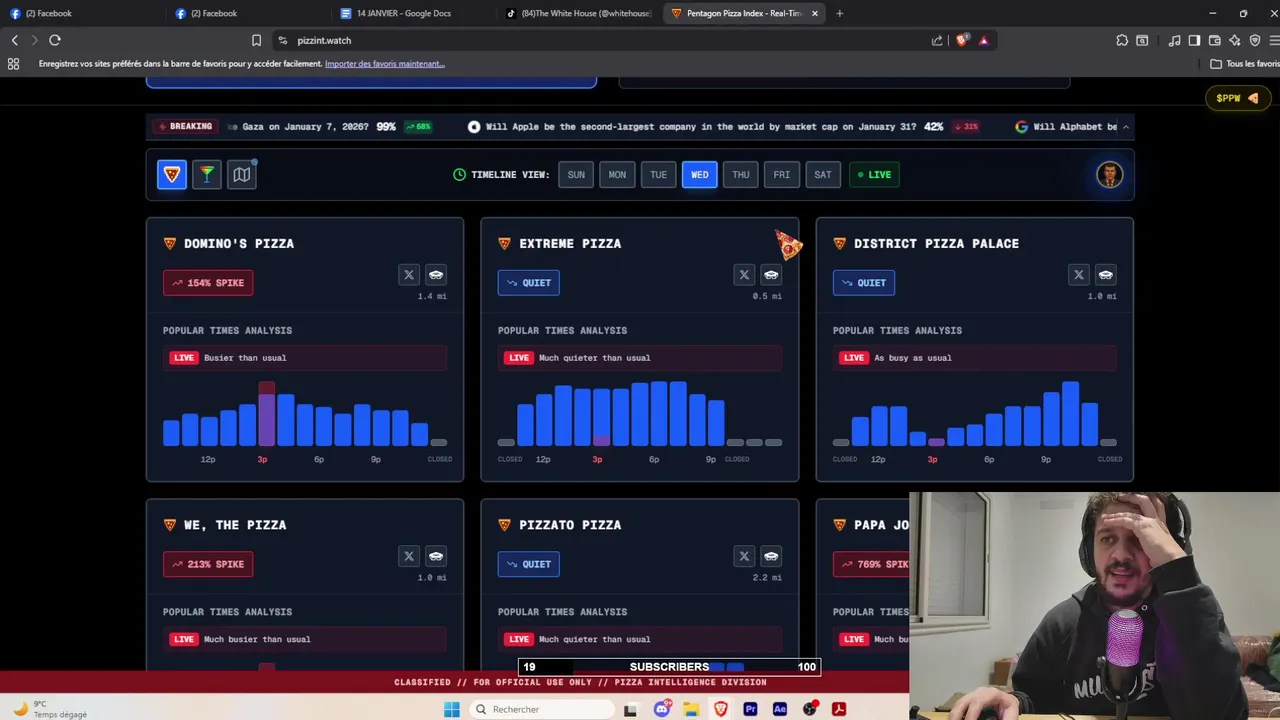Open Pizzato Pizza car directions icon

pyautogui.click(x=771, y=556)
